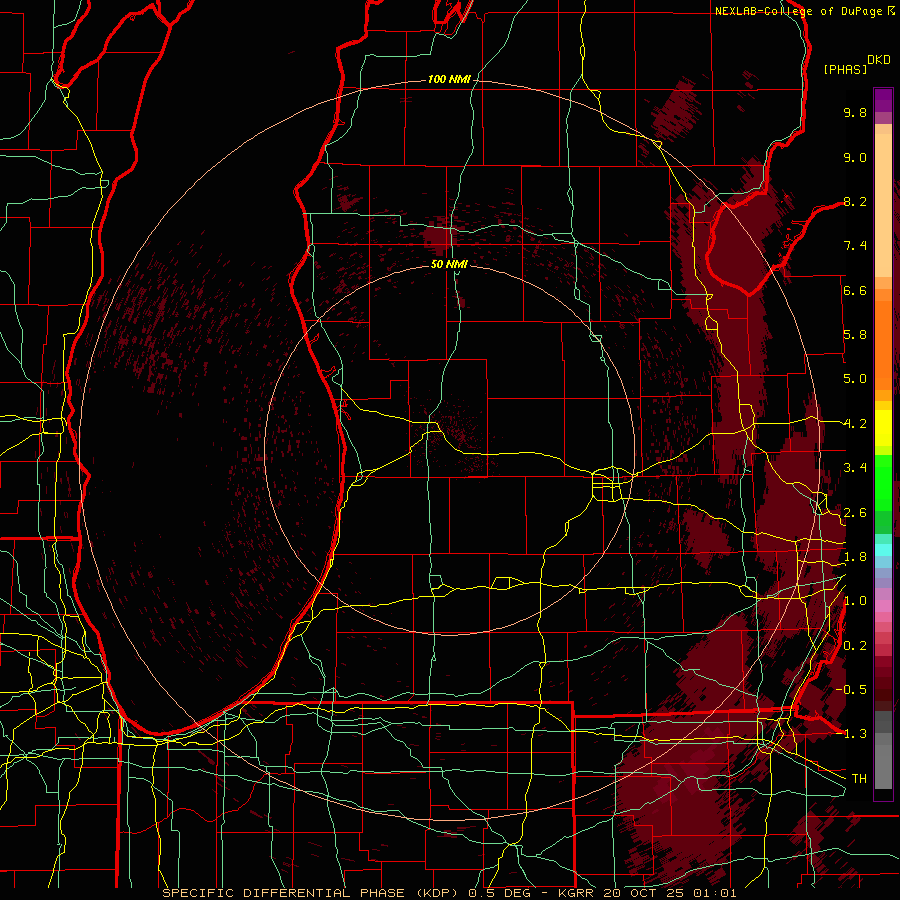The height and width of the screenshot is (900, 900).
Task: Click the 6.6 scale value
Action: click(x=855, y=290)
